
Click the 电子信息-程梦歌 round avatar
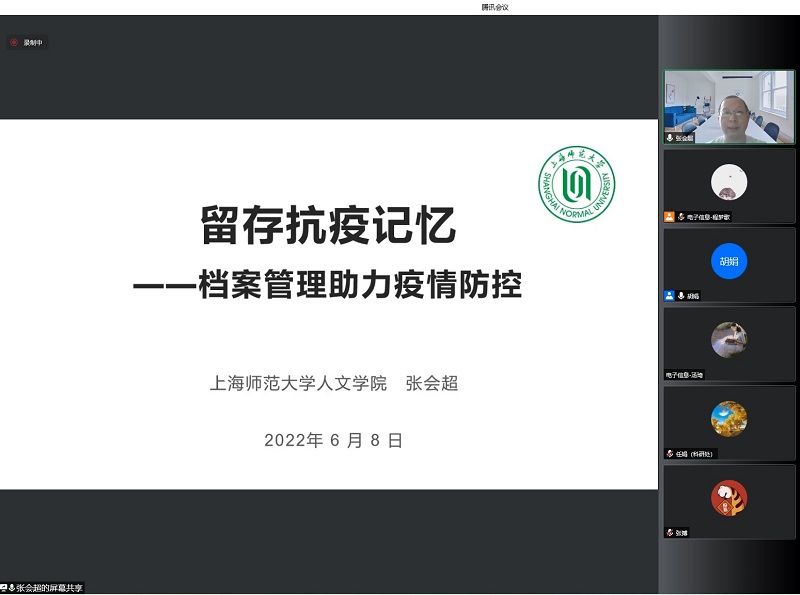pos(729,182)
